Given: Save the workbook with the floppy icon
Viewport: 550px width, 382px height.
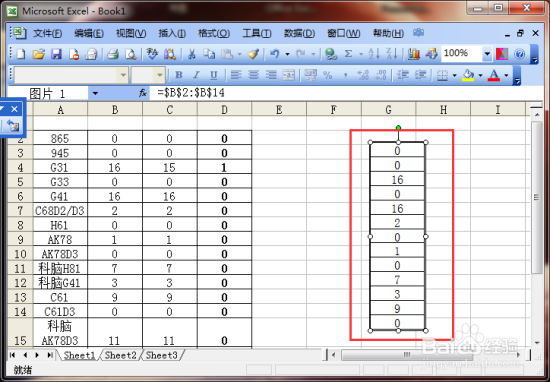Looking at the screenshot, I should click(56, 54).
